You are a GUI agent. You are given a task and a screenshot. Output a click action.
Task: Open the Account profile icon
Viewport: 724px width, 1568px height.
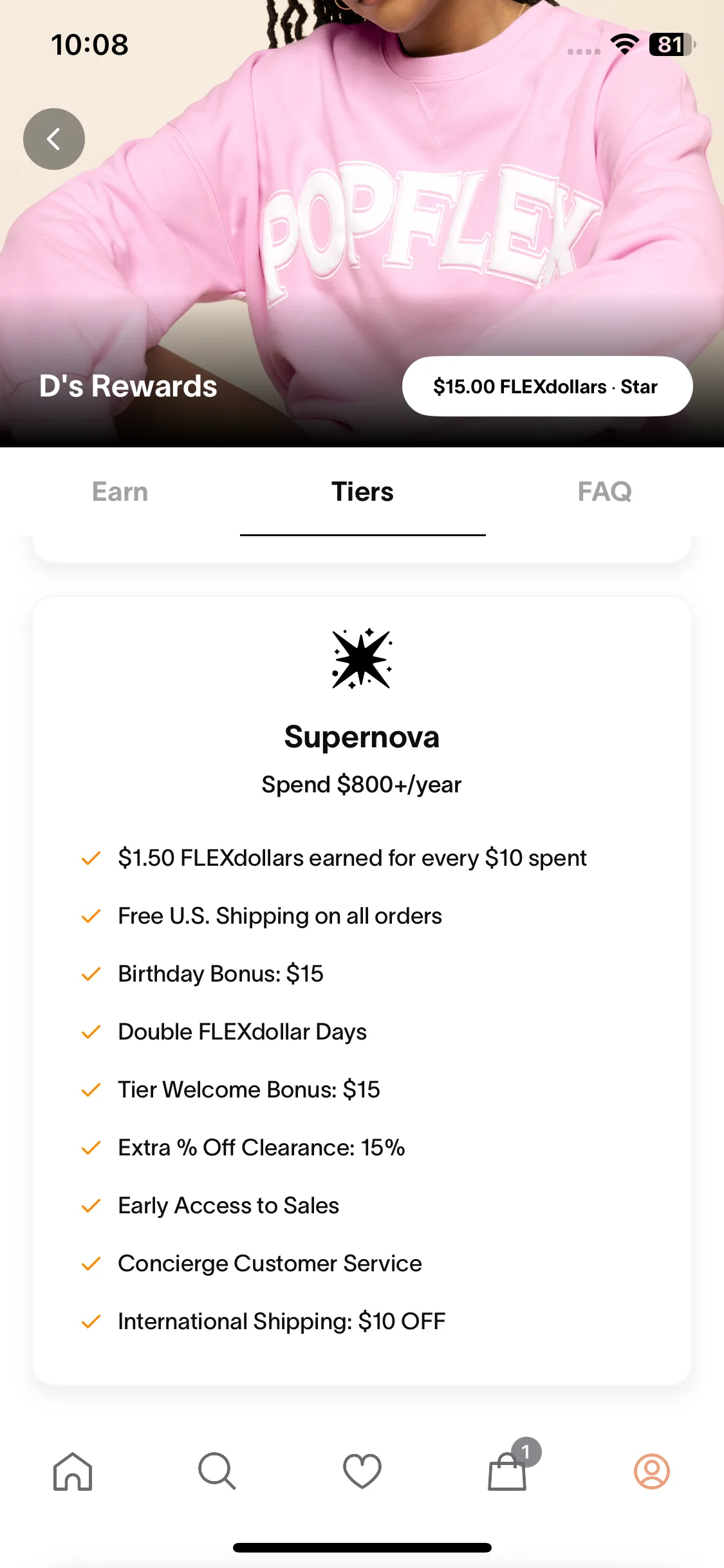click(x=652, y=1471)
